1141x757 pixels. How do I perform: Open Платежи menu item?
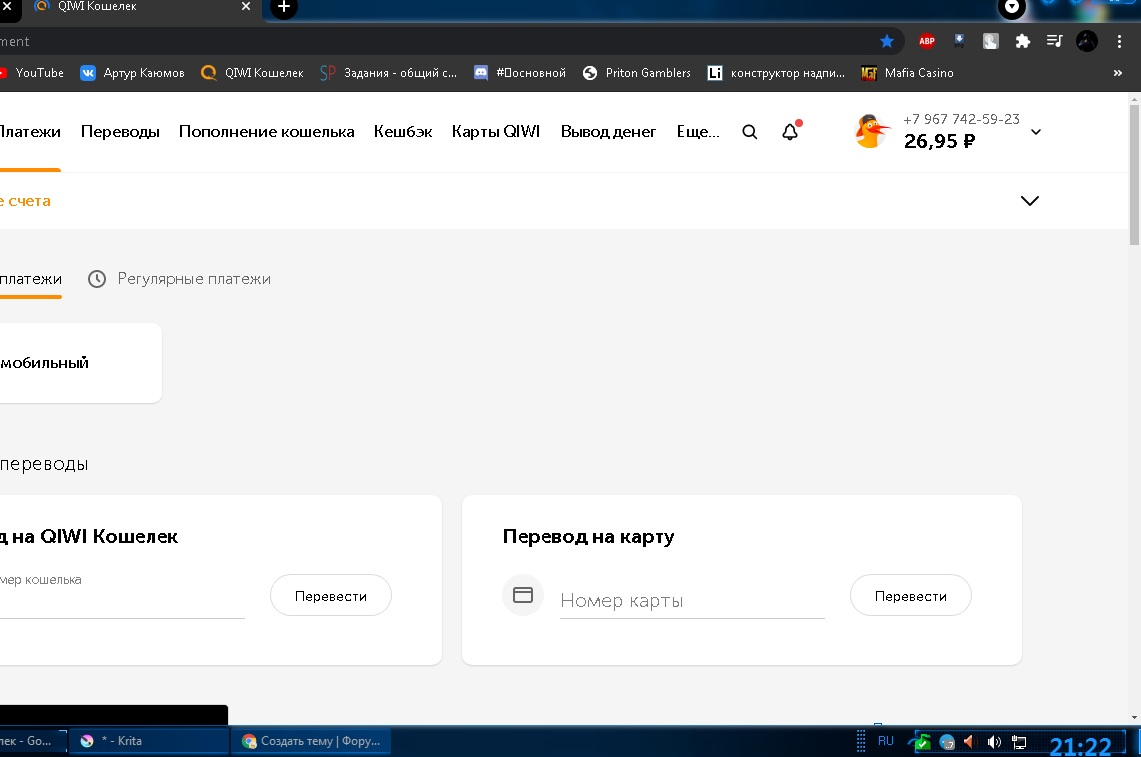point(30,132)
